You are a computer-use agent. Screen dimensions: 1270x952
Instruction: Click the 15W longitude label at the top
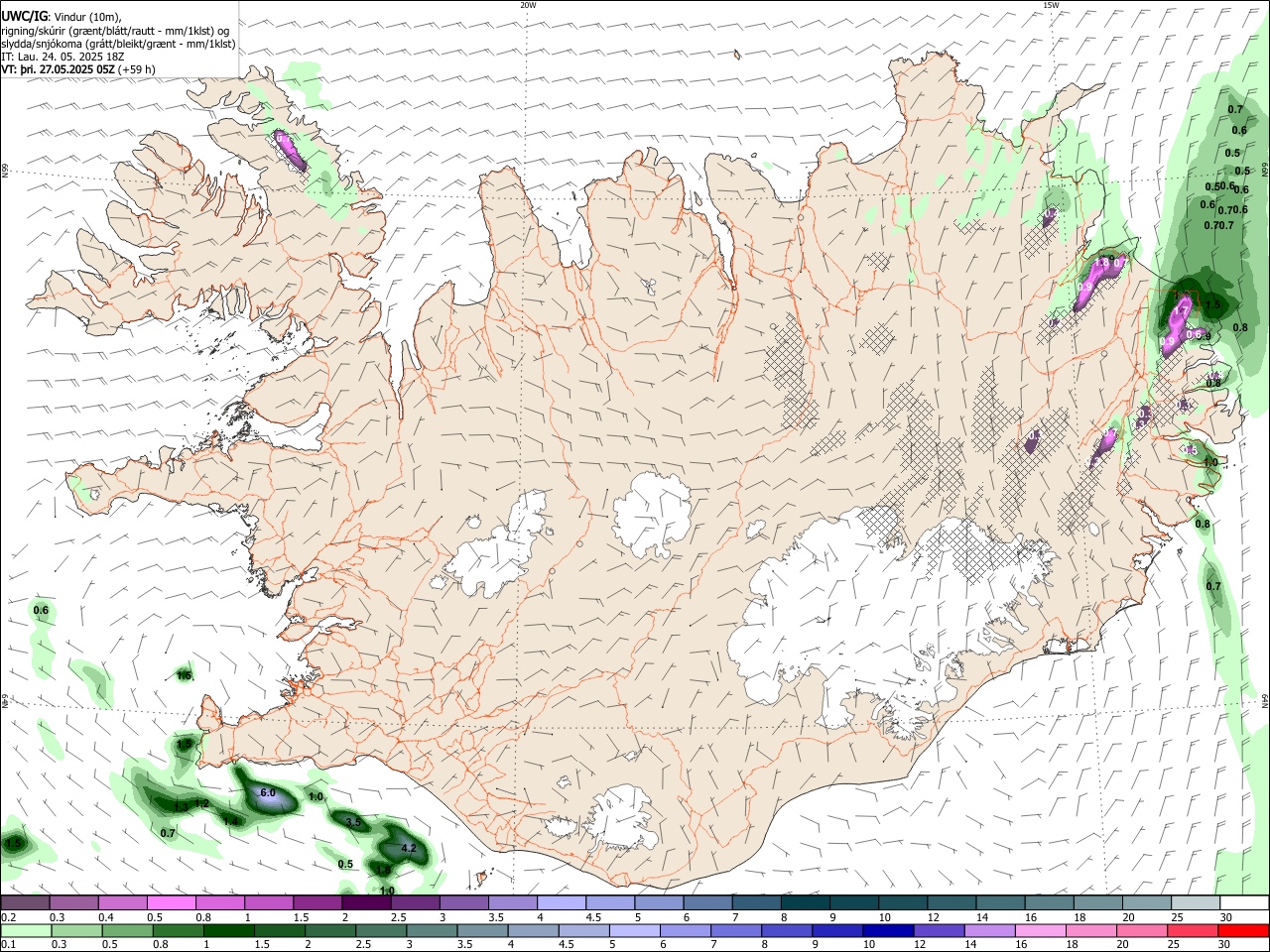coord(1051,4)
